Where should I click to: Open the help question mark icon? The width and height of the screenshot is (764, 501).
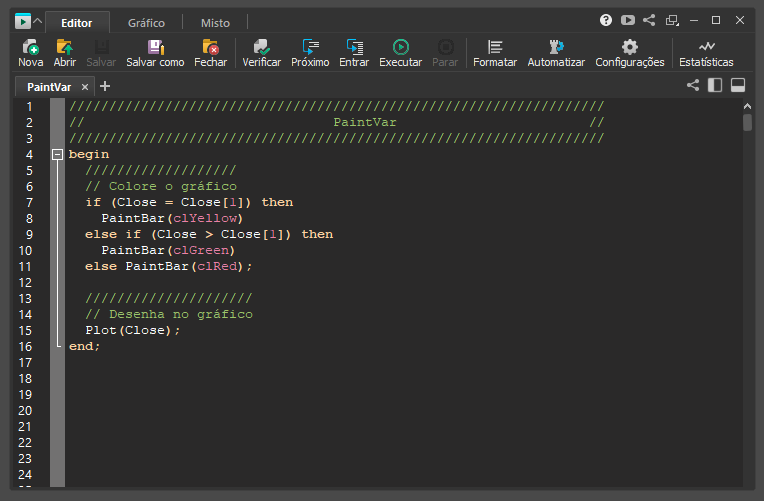coord(606,20)
